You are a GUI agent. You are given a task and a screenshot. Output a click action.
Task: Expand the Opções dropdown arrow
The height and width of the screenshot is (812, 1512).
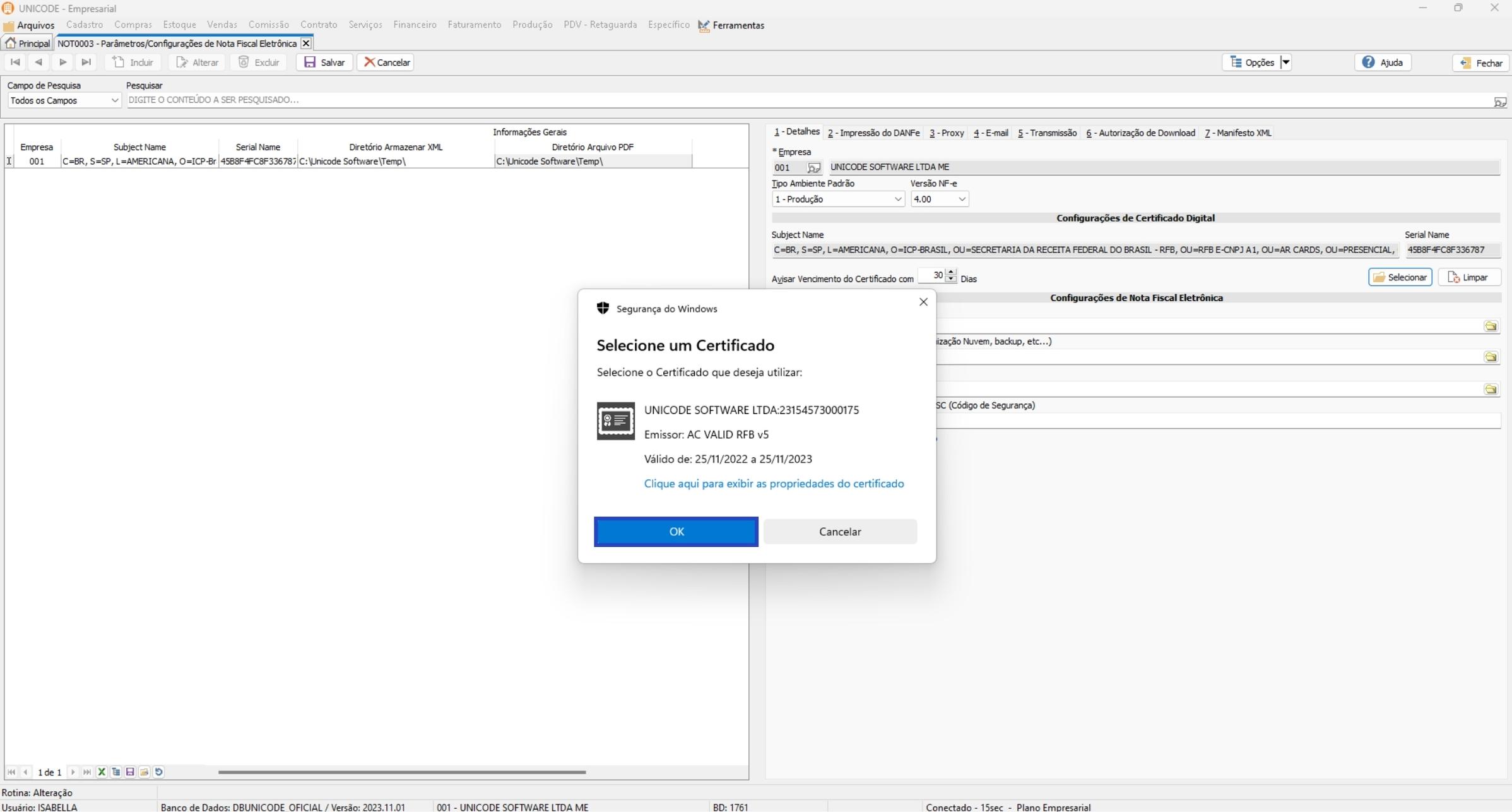(1285, 62)
